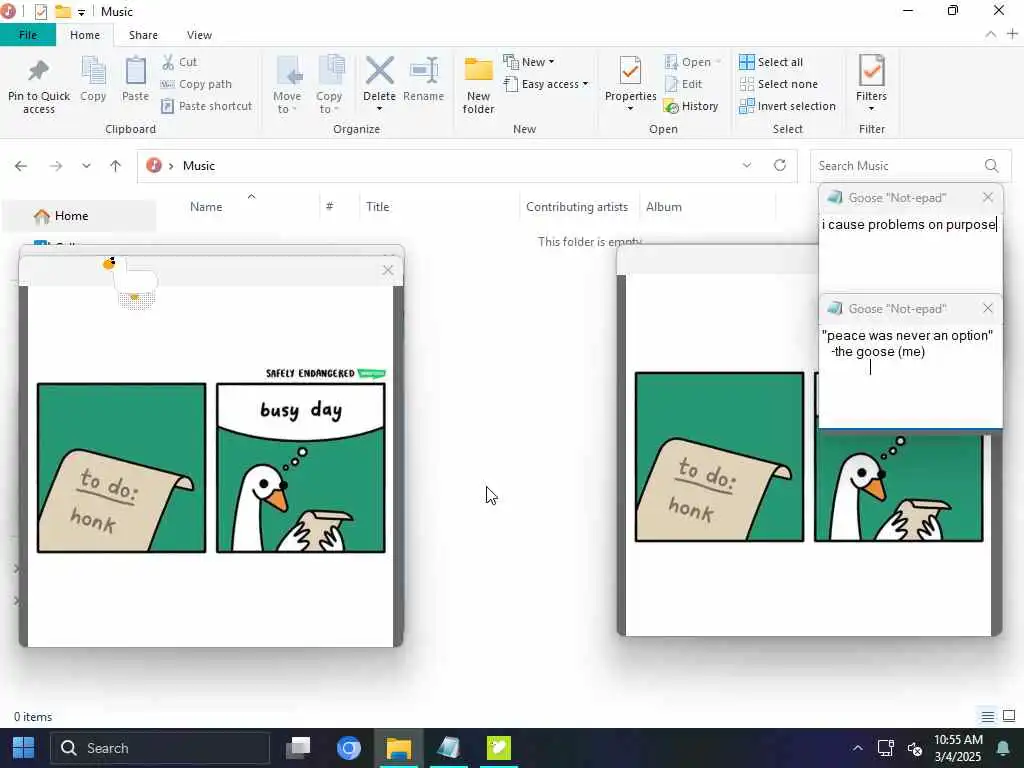Open the notifications bell
This screenshot has width=1024, height=768.
click(x=1003, y=748)
